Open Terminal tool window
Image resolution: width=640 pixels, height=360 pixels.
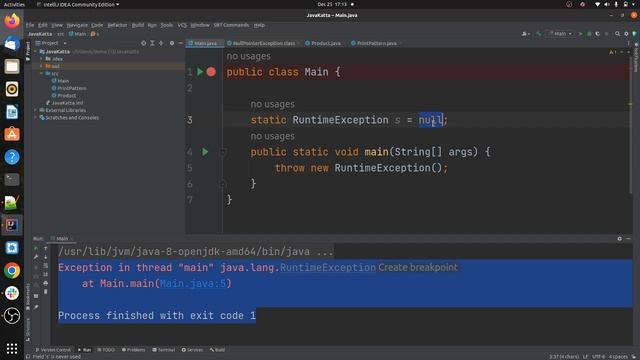point(164,350)
